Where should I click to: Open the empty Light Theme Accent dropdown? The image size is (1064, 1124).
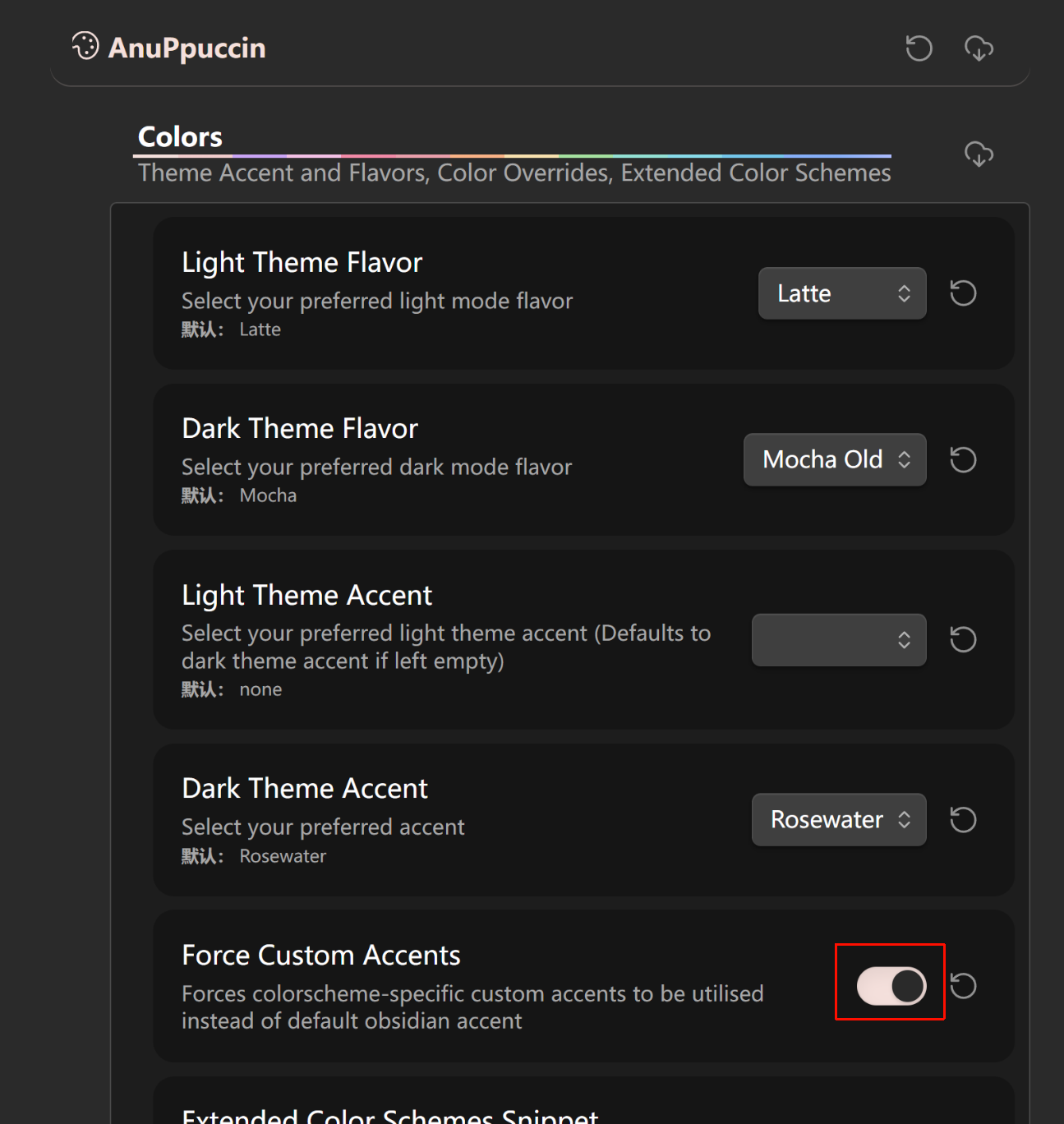839,639
